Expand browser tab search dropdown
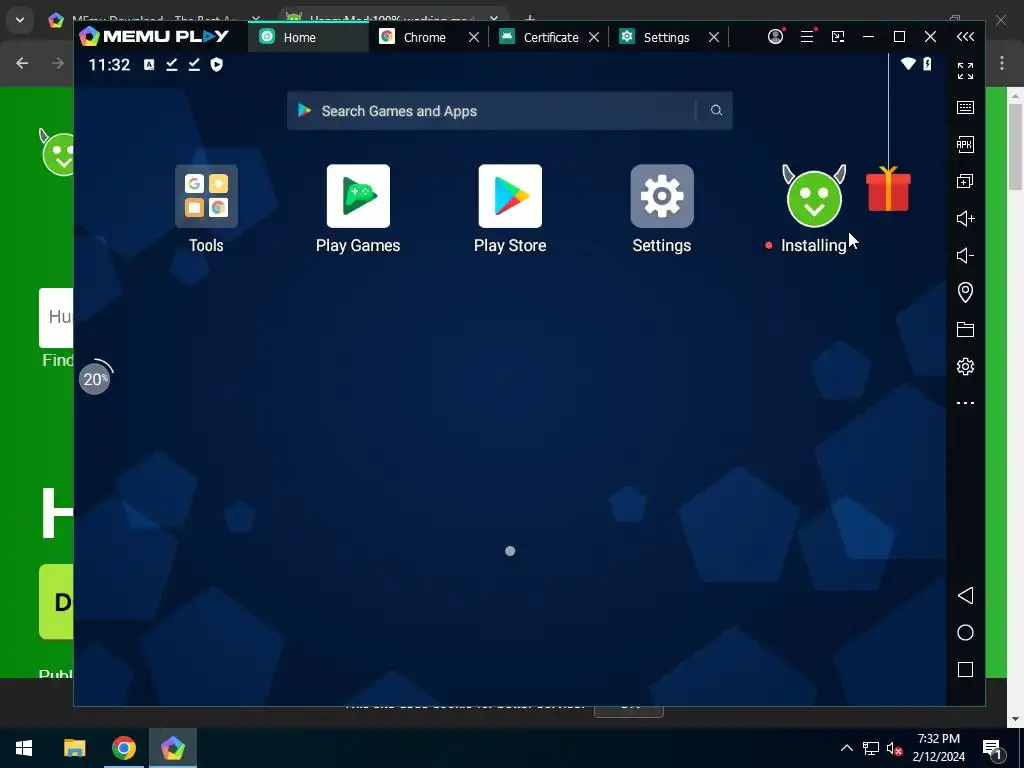 (x=20, y=20)
